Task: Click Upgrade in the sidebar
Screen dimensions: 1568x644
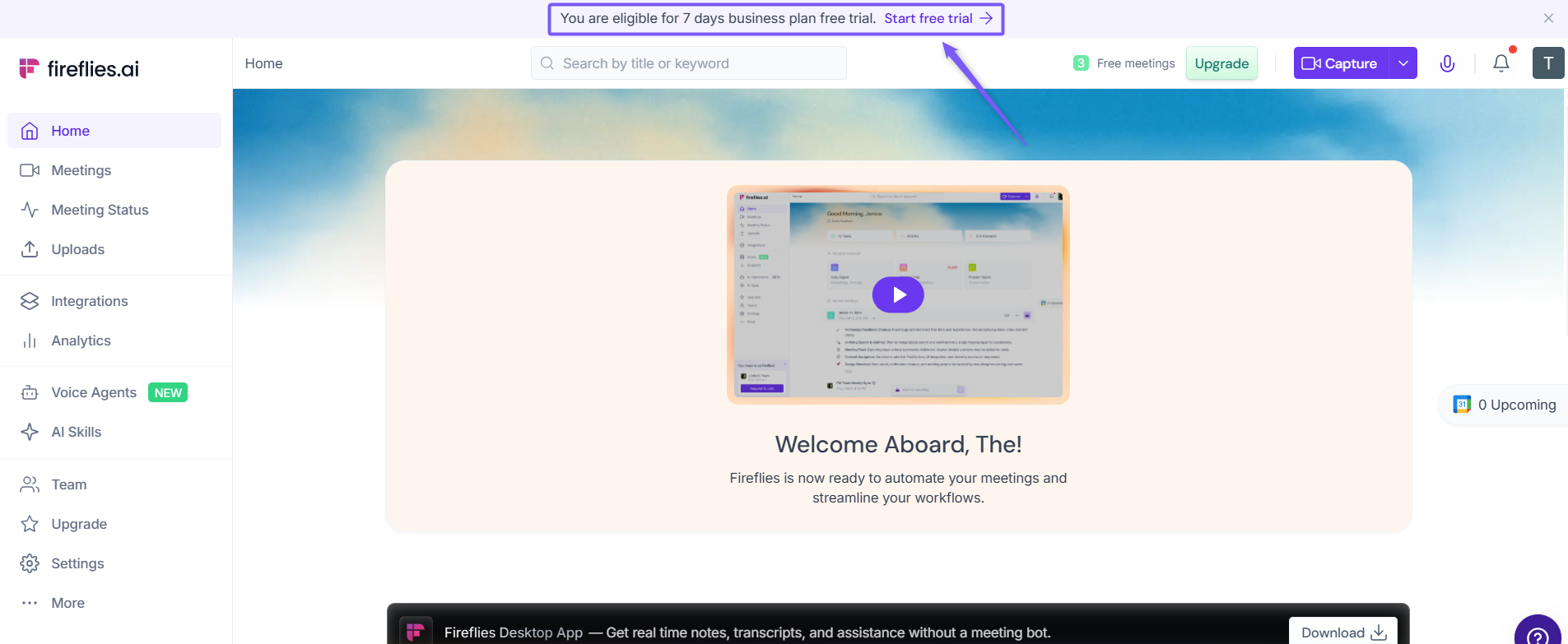Action: tap(114, 524)
